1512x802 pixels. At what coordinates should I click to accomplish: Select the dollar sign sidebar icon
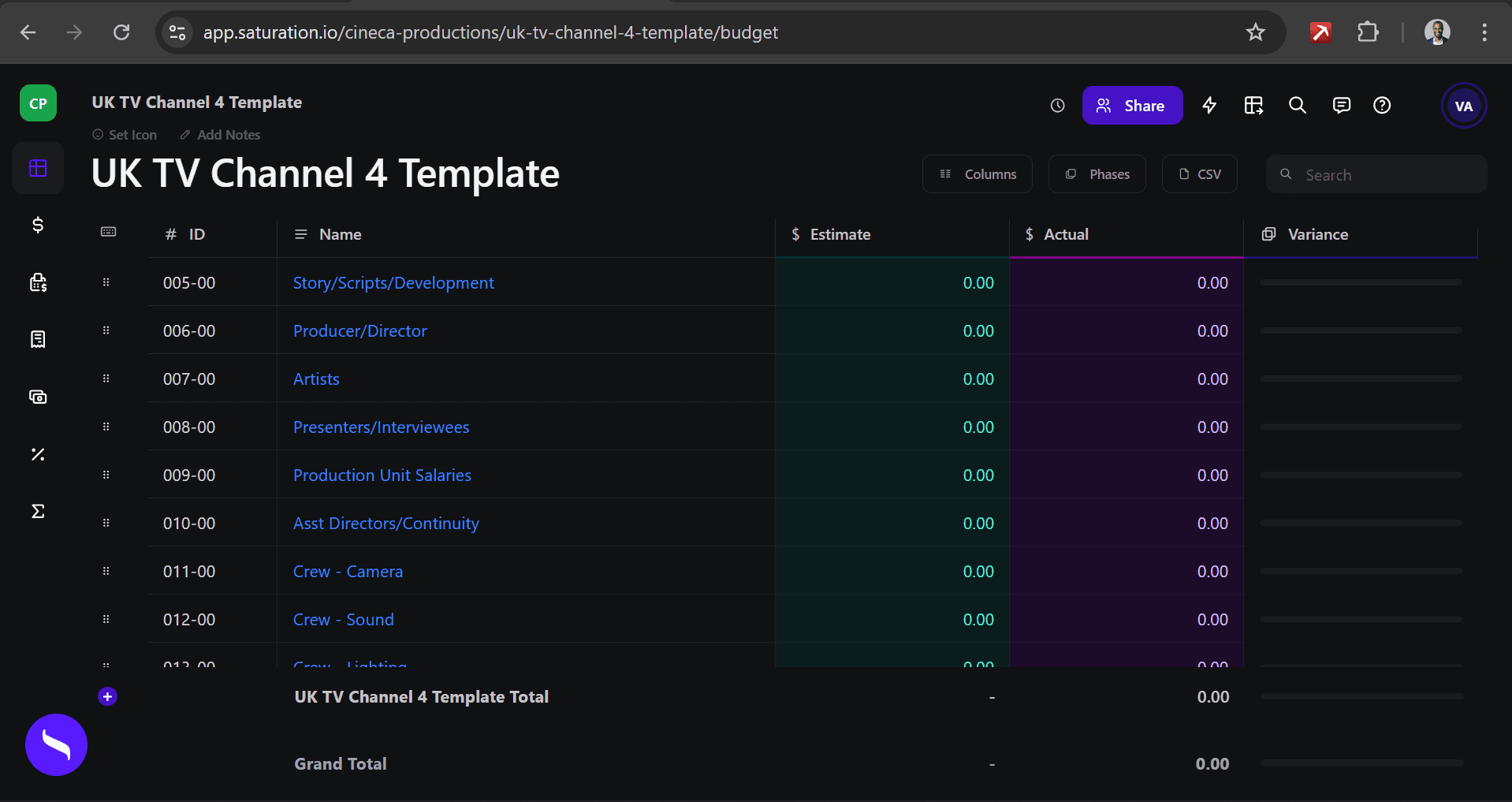pyautogui.click(x=38, y=226)
